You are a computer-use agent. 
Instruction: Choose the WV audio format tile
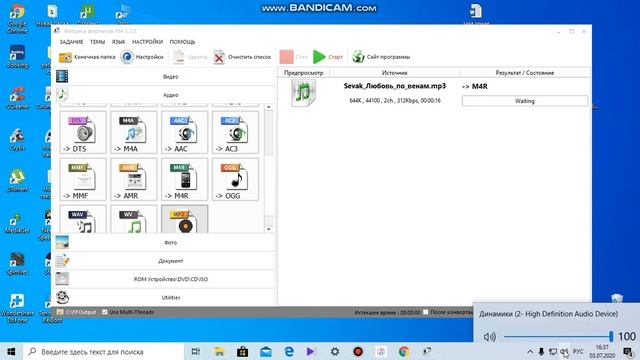point(134,219)
